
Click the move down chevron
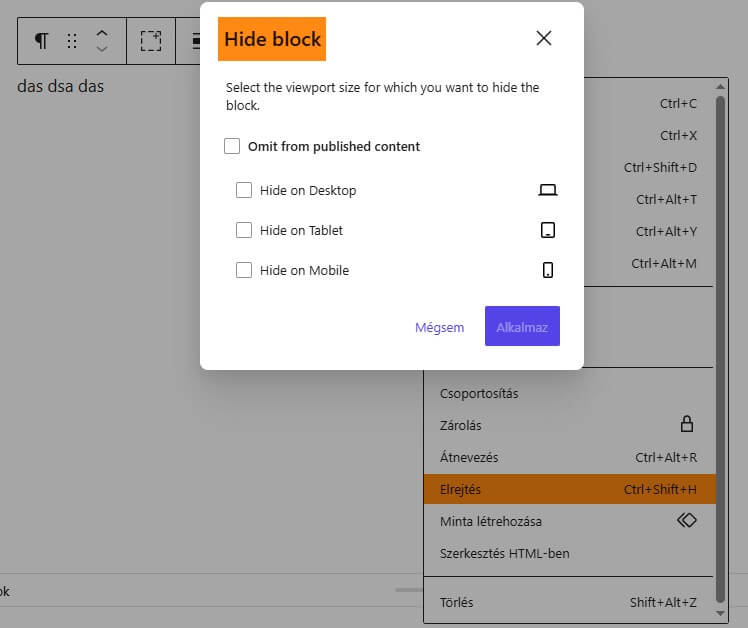102,49
